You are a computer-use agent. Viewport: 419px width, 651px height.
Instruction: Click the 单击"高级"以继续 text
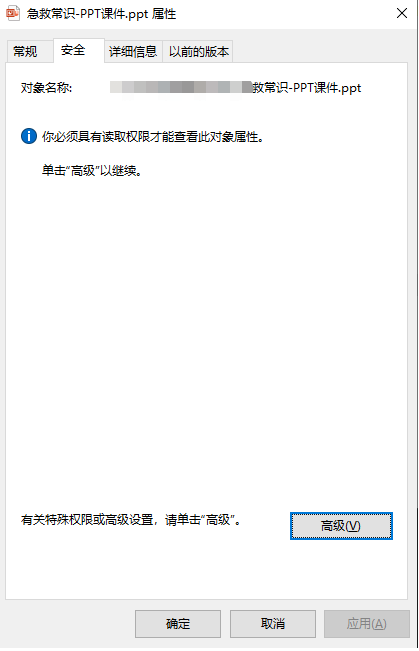92,171
